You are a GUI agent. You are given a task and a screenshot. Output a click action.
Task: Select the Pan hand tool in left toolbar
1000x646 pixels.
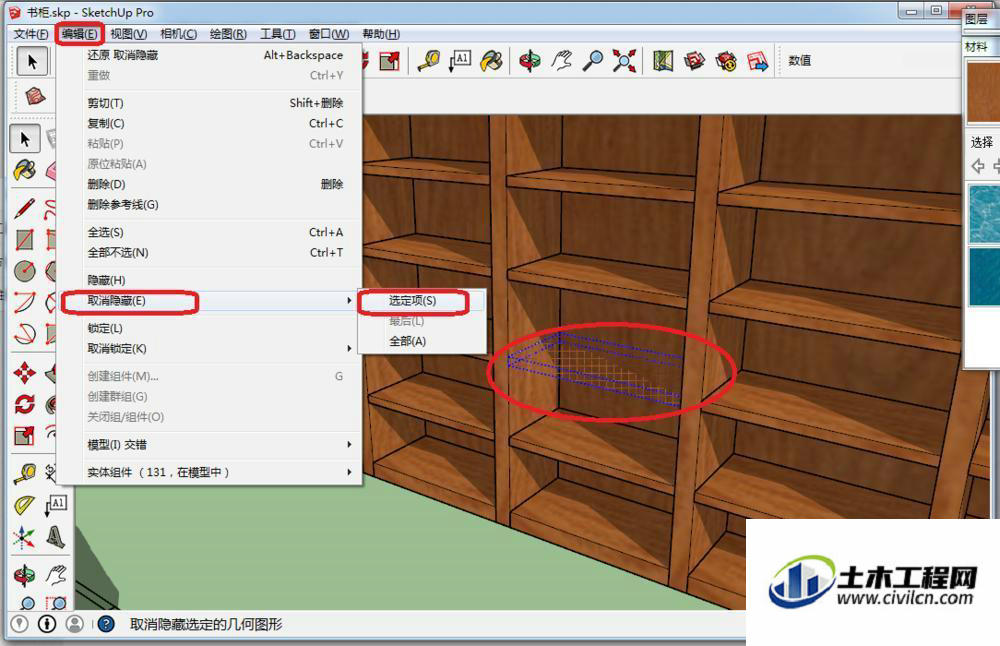[56, 575]
